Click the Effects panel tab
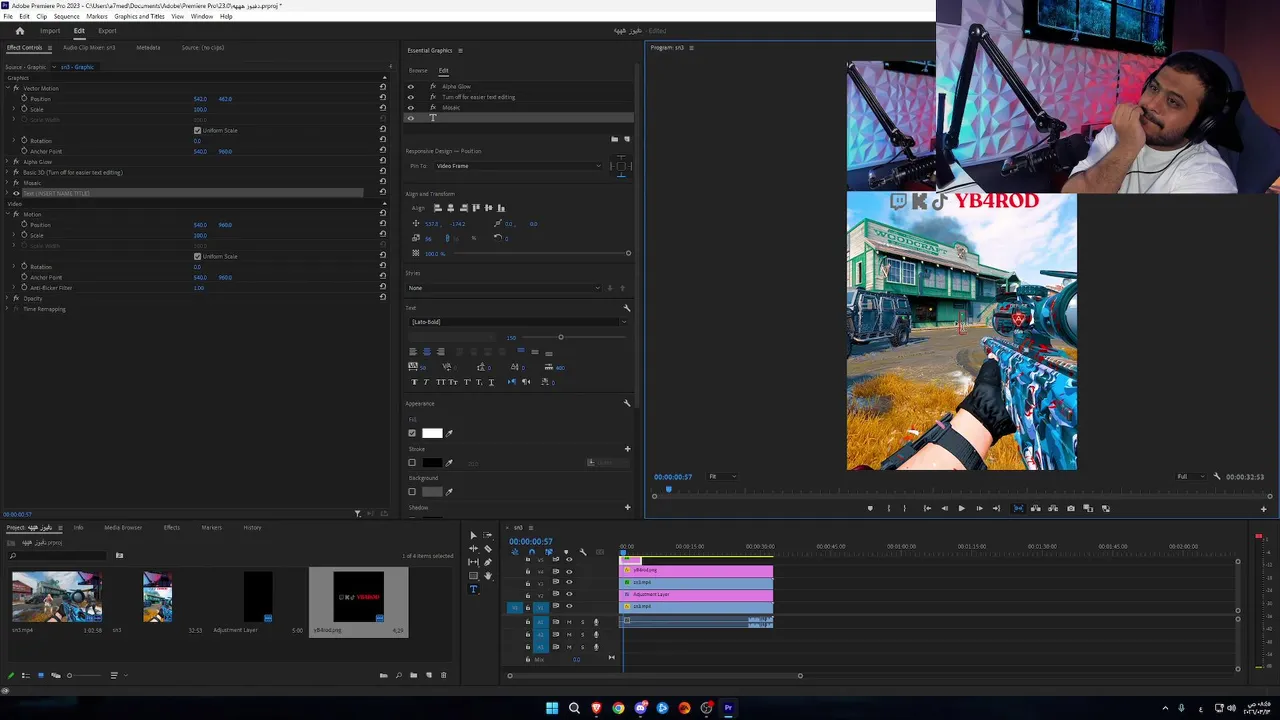The width and height of the screenshot is (1280, 720). 172,527
